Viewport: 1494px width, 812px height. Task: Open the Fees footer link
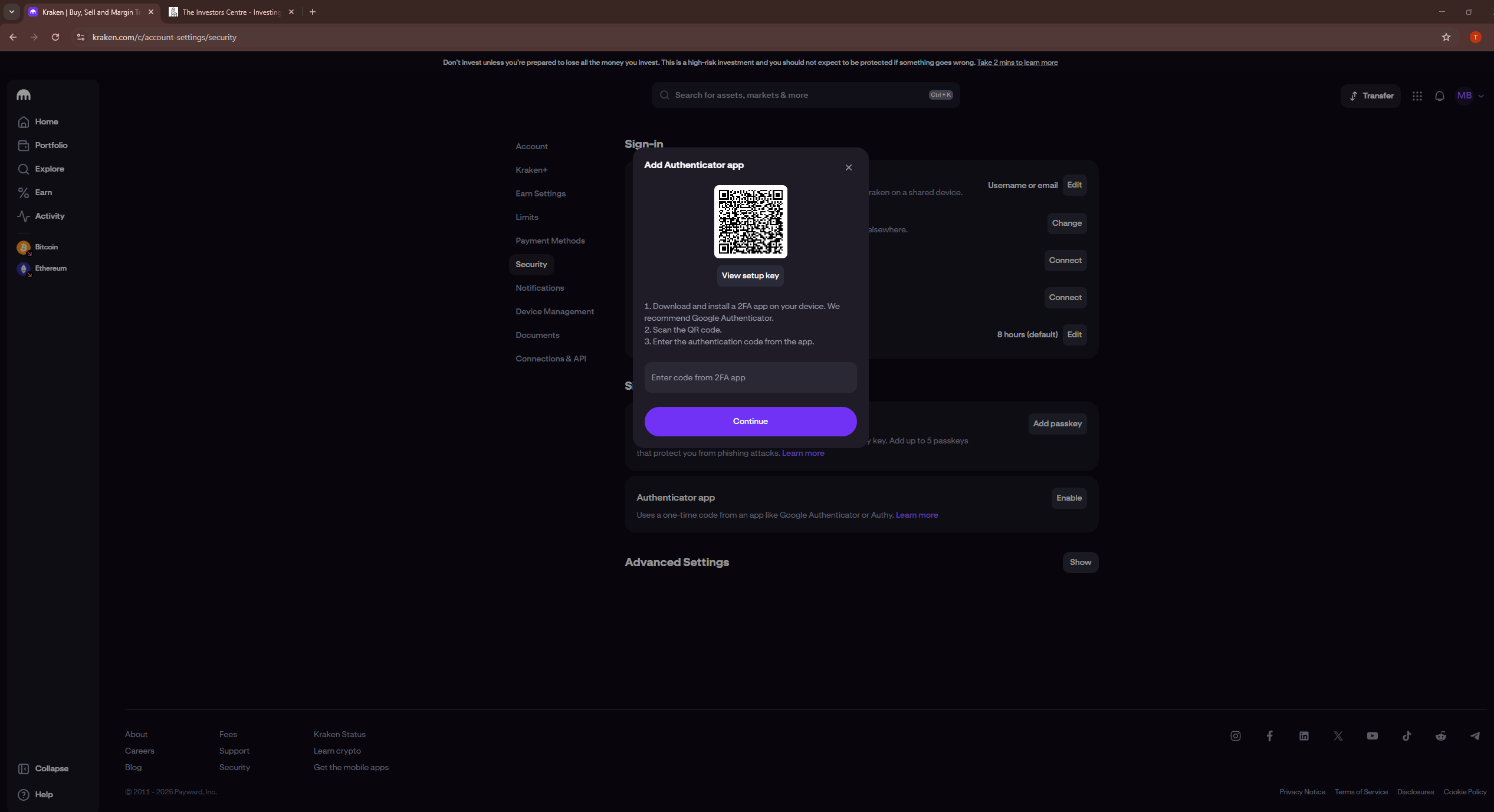228,734
